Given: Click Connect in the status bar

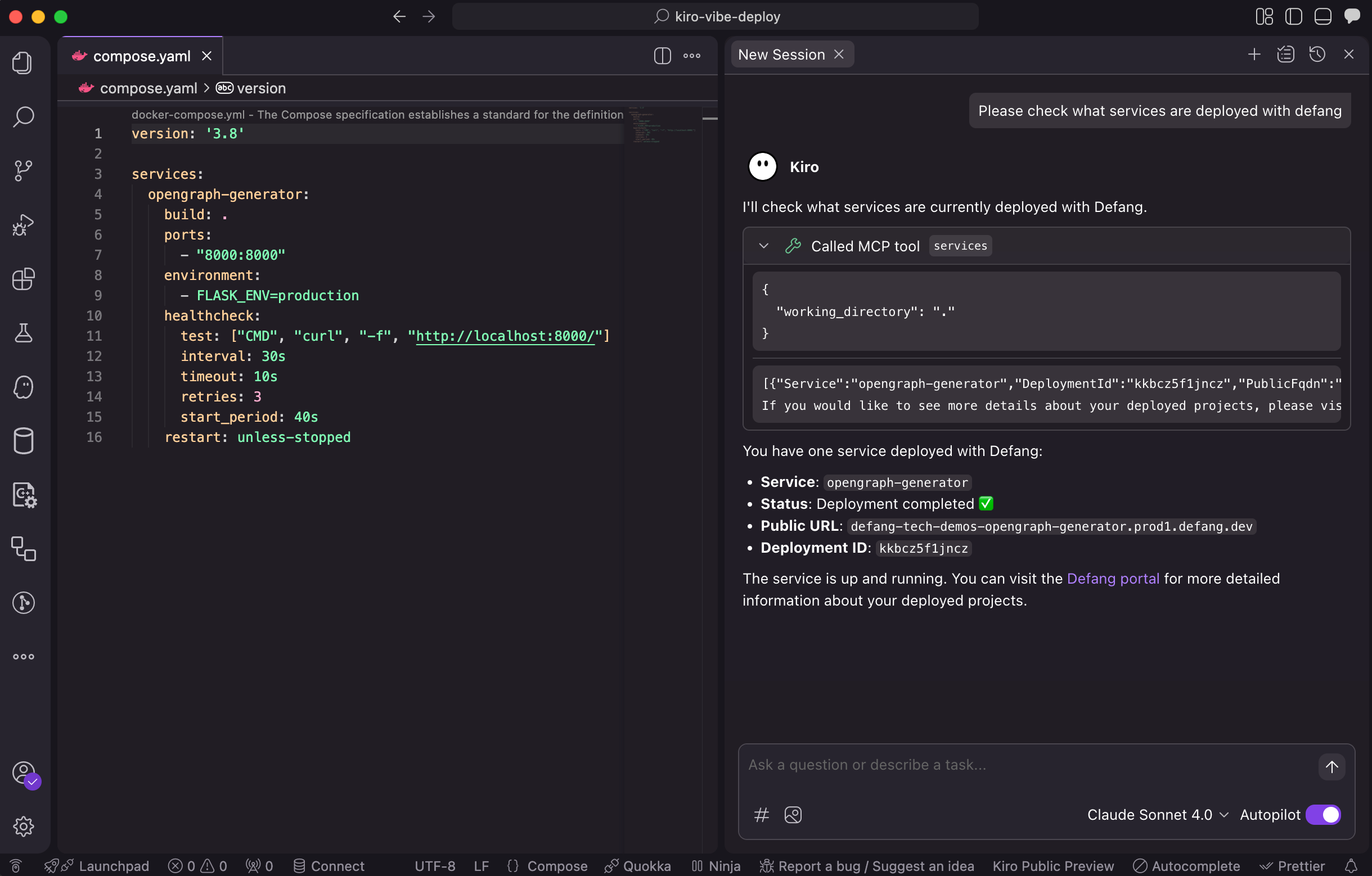Looking at the screenshot, I should [329, 866].
